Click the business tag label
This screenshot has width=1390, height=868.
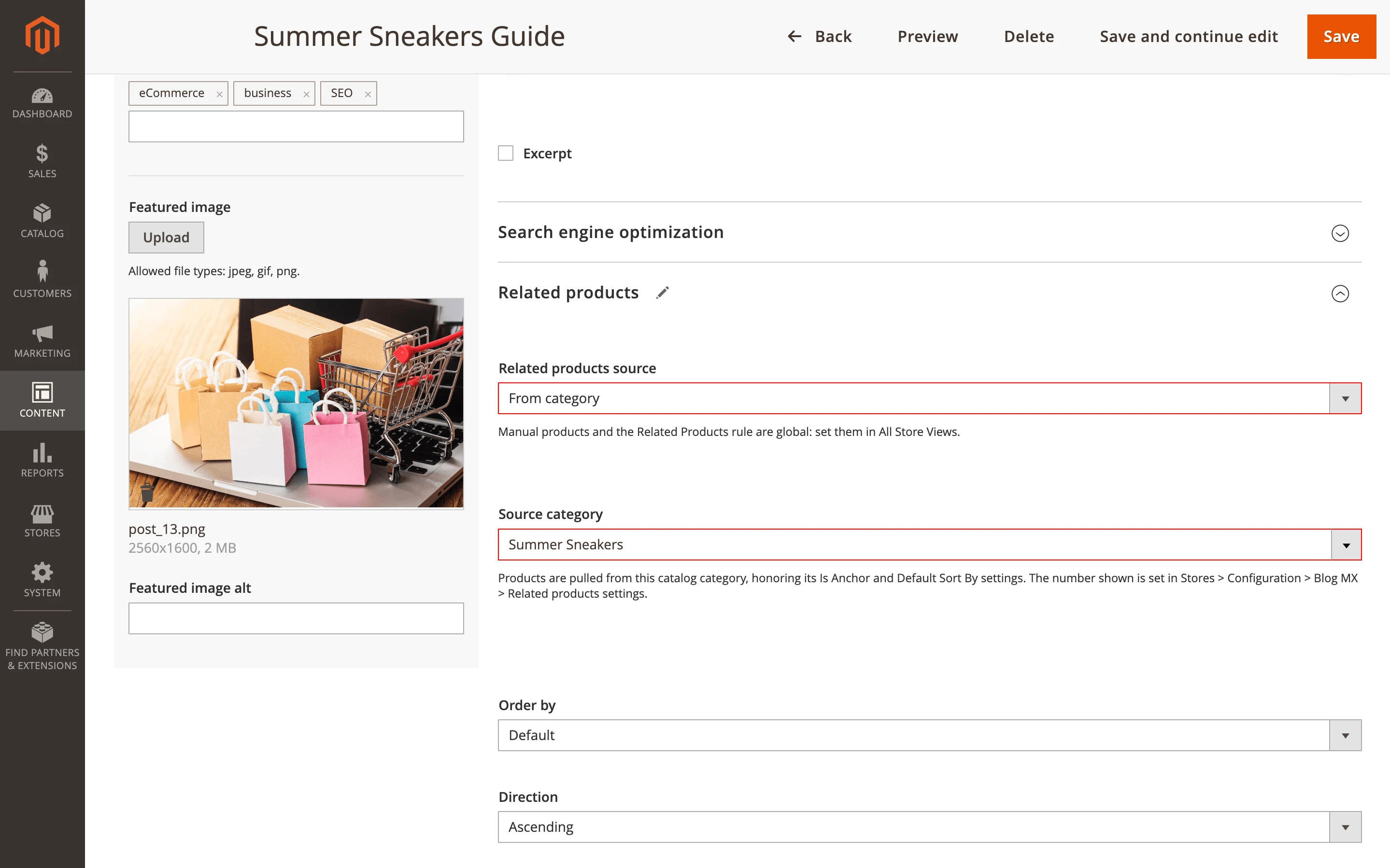[x=268, y=93]
